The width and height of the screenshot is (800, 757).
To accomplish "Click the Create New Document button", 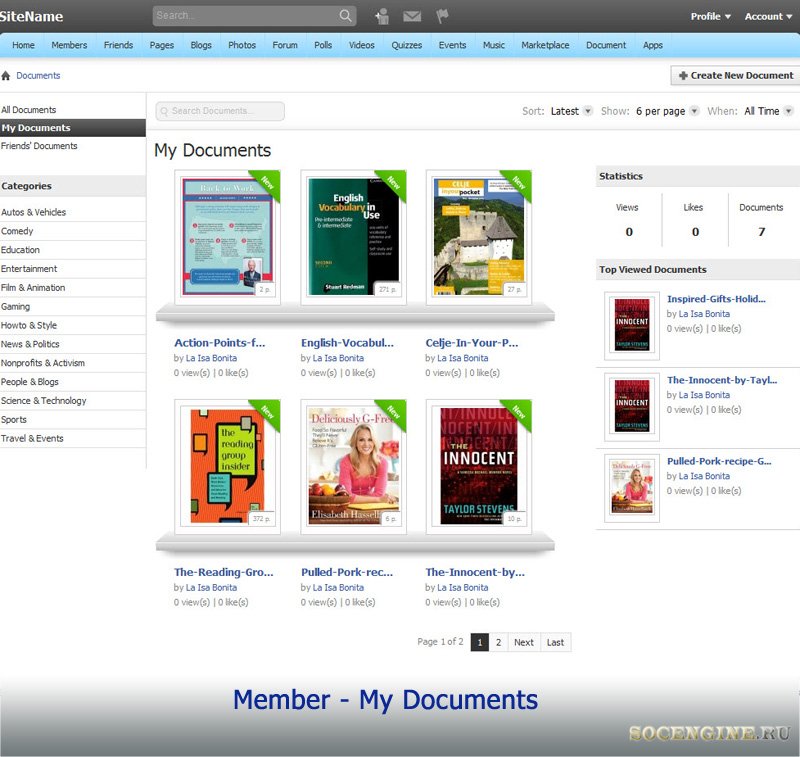I will (735, 75).
